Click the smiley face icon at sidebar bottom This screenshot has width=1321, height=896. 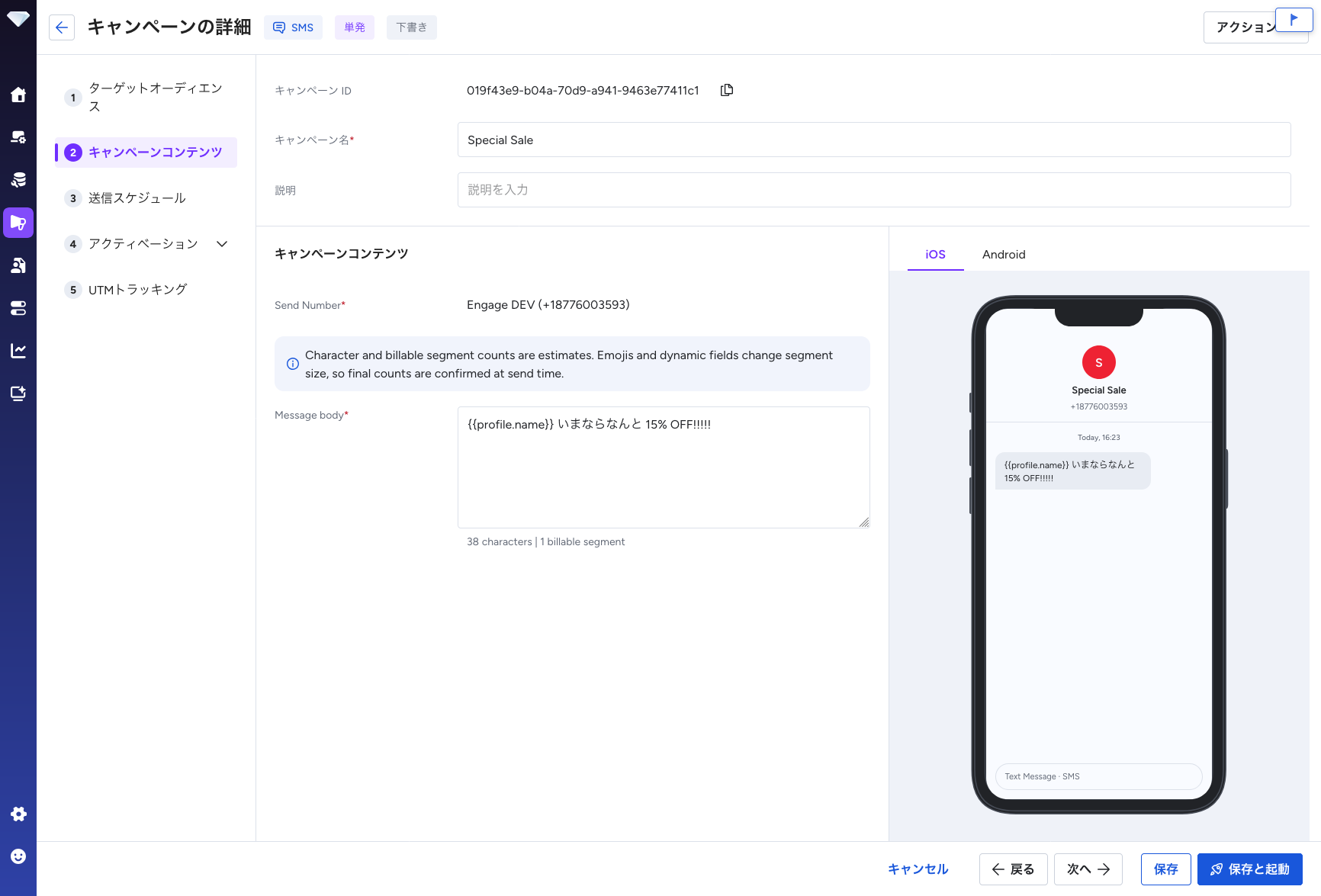tap(18, 856)
